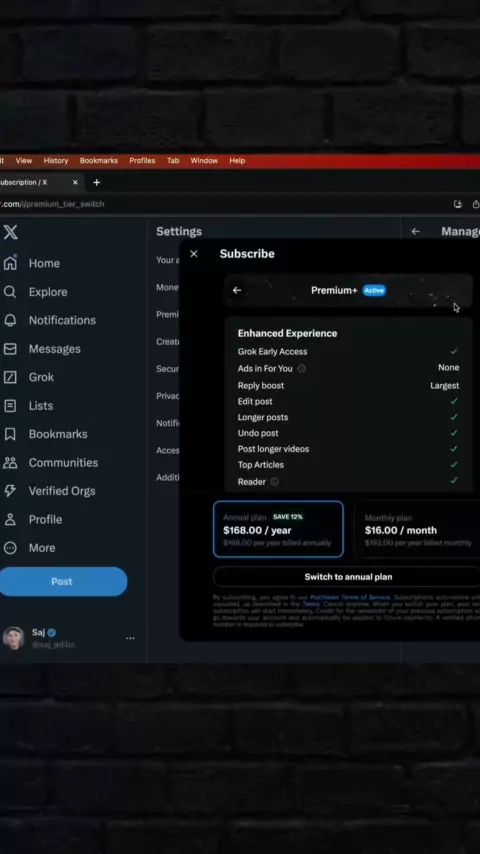Open Communities people icon

click(x=10, y=462)
